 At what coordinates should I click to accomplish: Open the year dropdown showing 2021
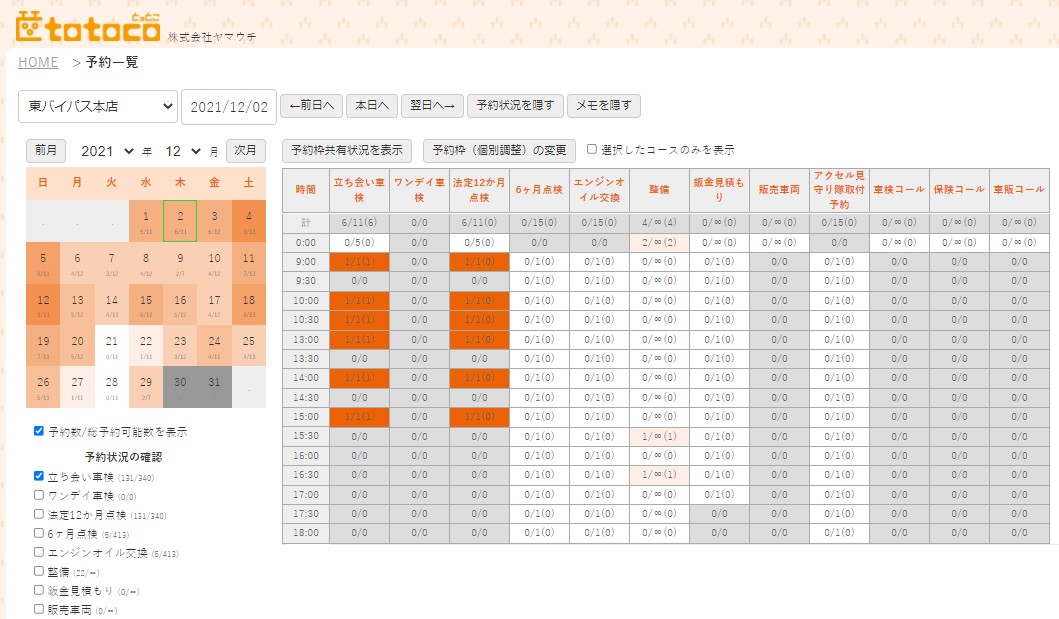click(x=107, y=151)
